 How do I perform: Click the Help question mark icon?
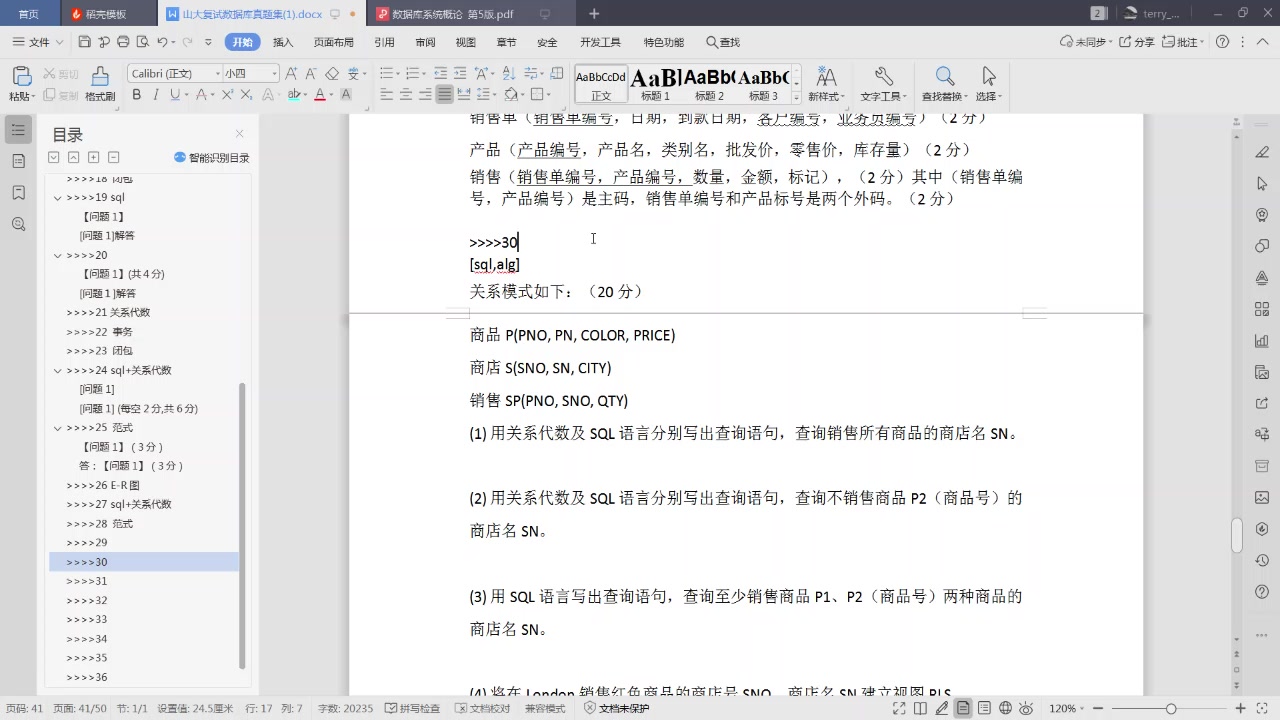1222,42
